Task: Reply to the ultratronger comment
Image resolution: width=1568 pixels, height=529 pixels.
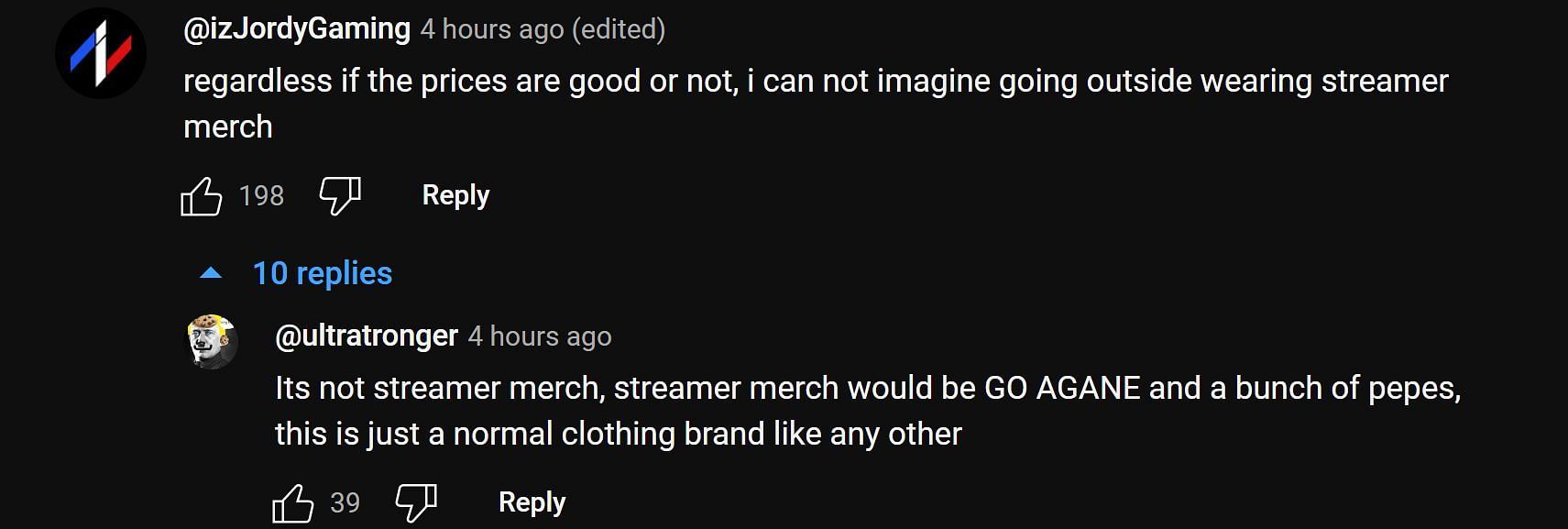Action: coord(532,502)
